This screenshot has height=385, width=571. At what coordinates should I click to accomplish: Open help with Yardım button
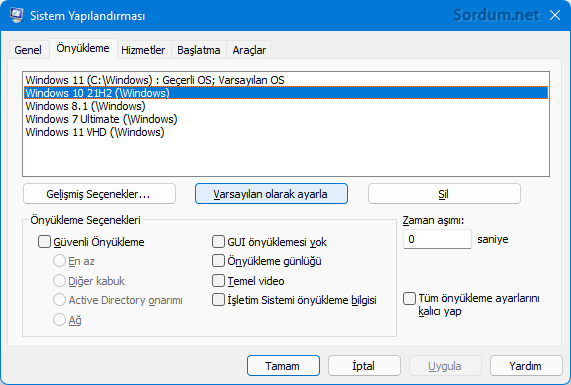(526, 366)
